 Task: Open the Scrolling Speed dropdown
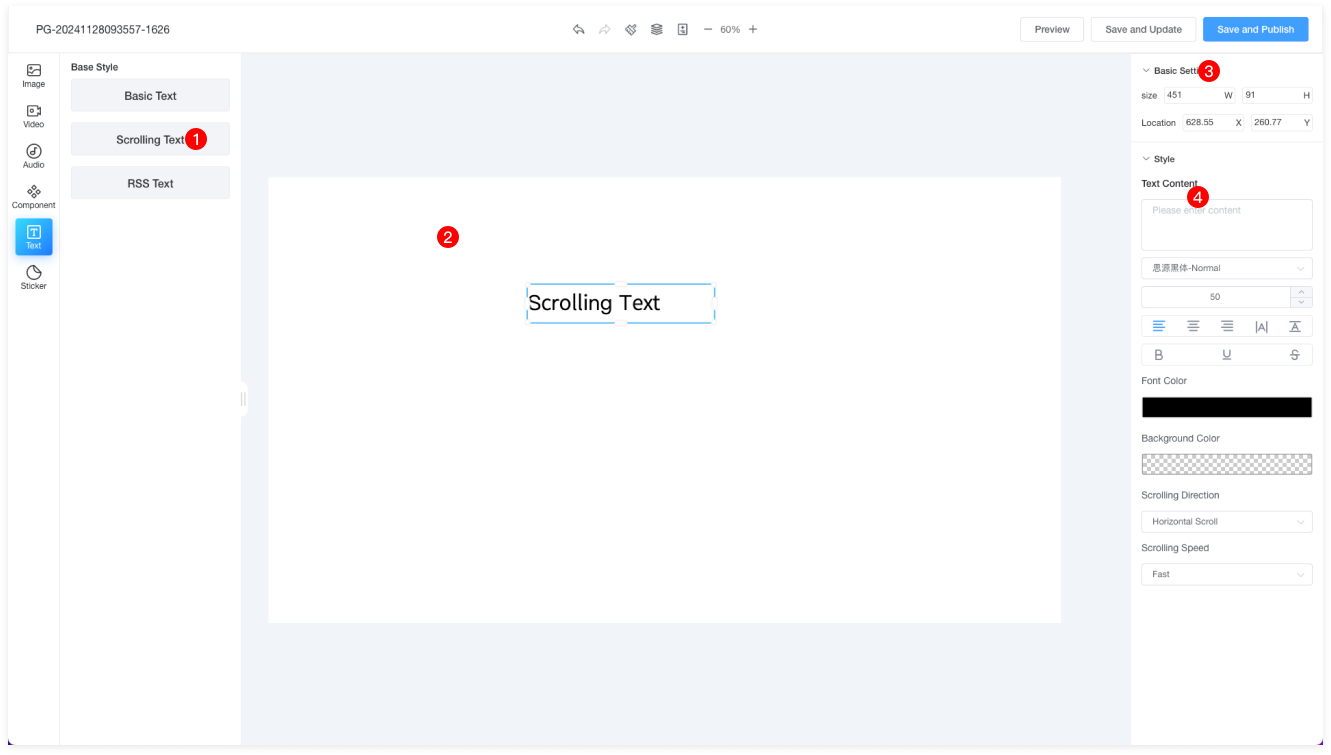pos(1227,574)
